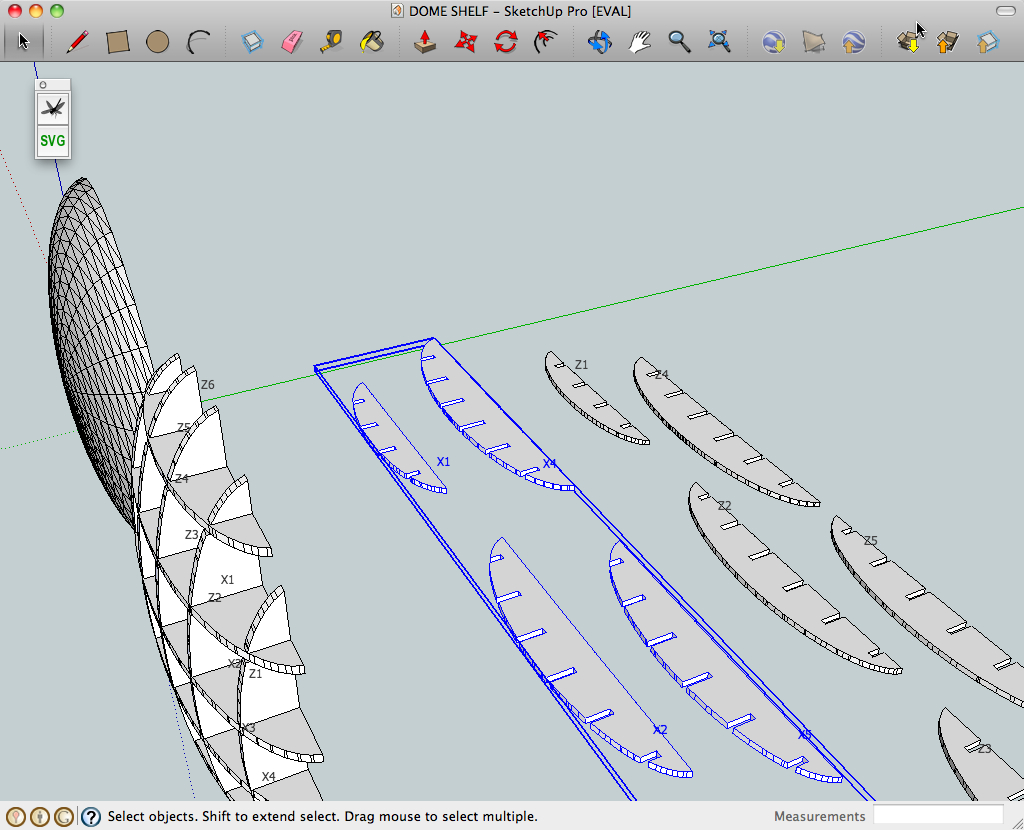Click the Toggle Terrain icon
The width and height of the screenshot is (1024, 830).
tap(814, 42)
